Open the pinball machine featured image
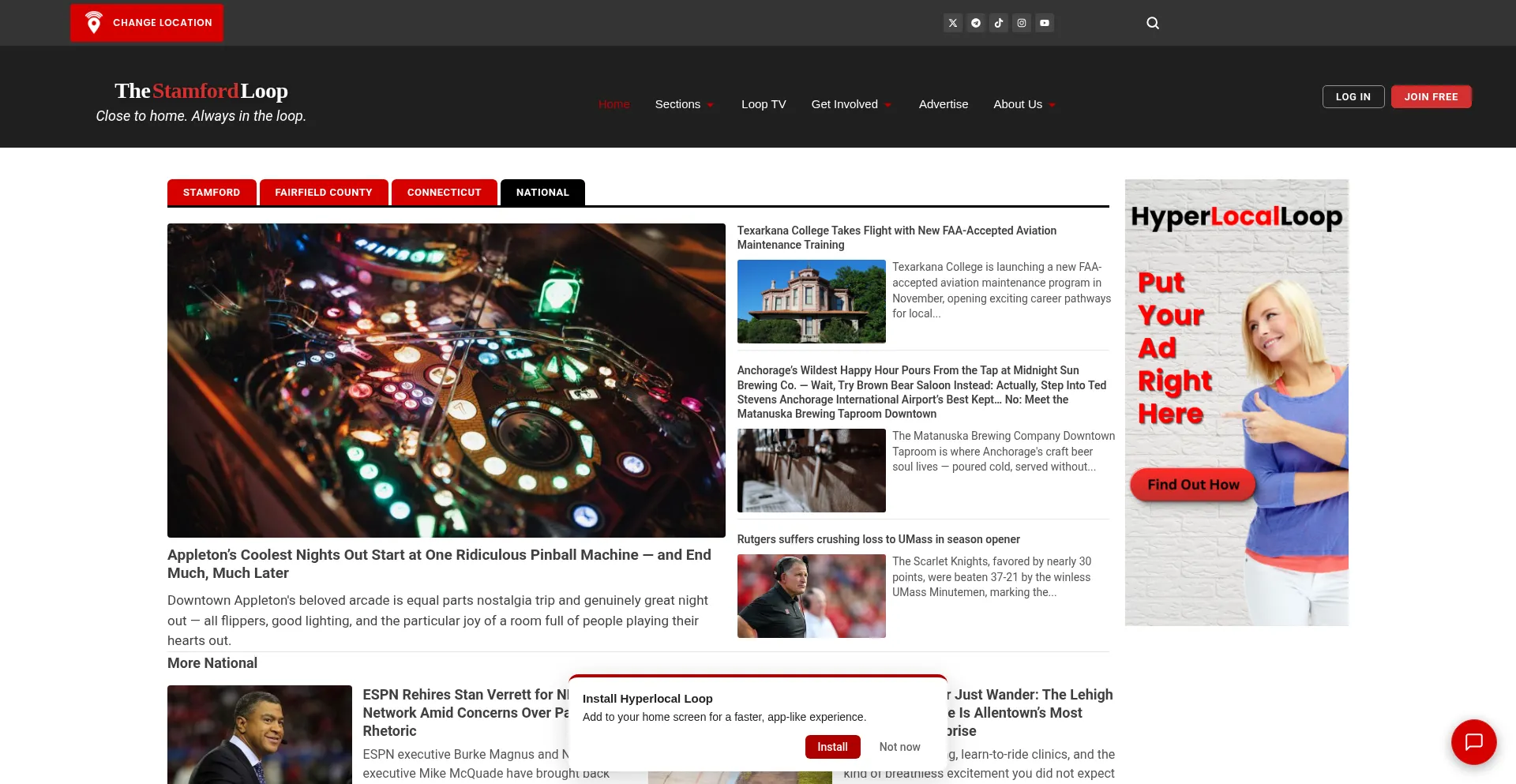The image size is (1516, 784). point(446,381)
